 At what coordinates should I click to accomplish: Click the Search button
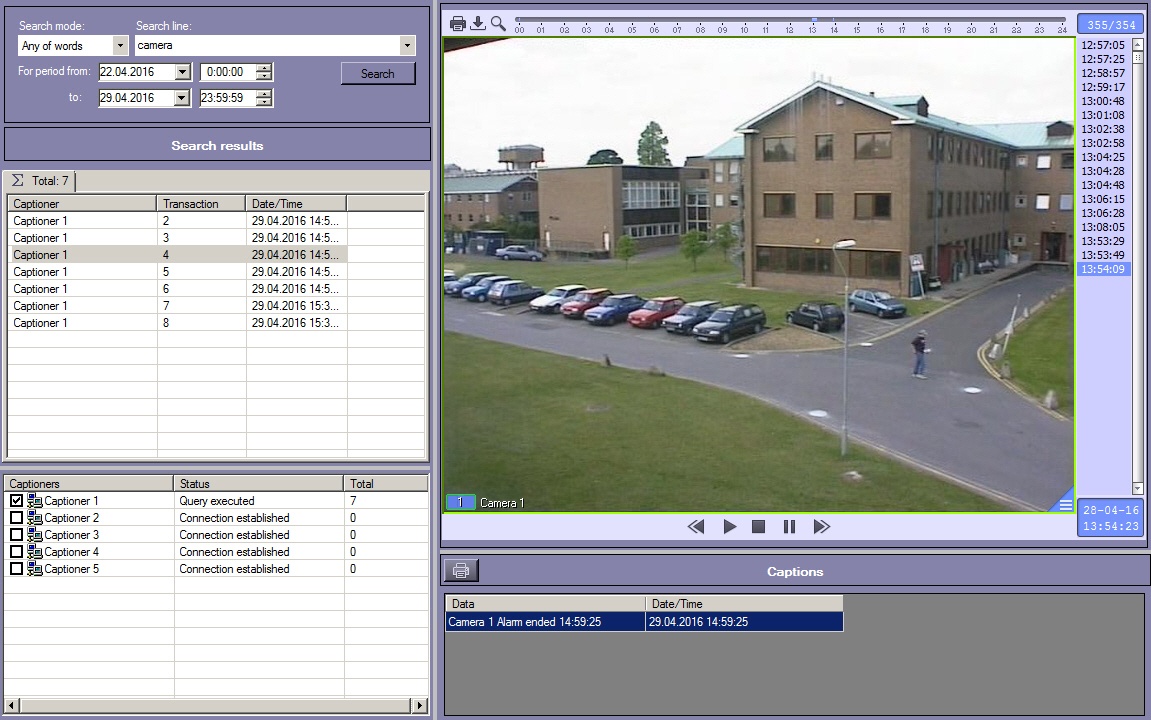[x=377, y=74]
